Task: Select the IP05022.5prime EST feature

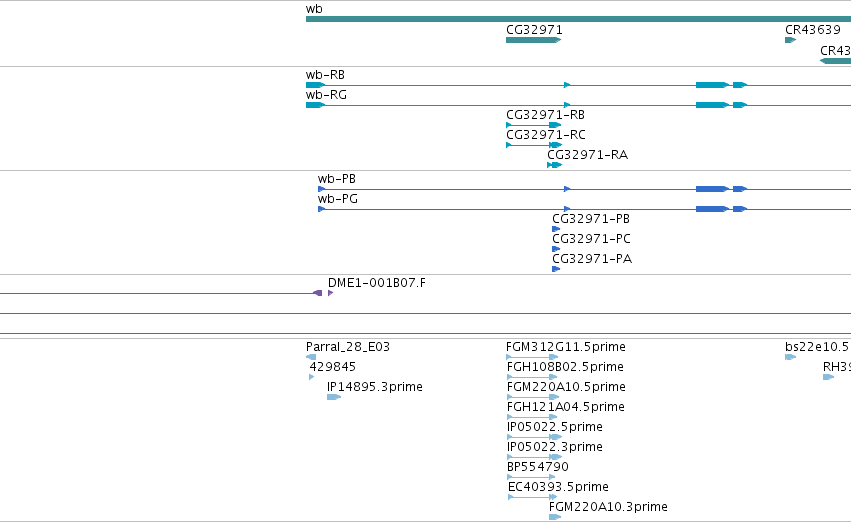Action: 534,437
